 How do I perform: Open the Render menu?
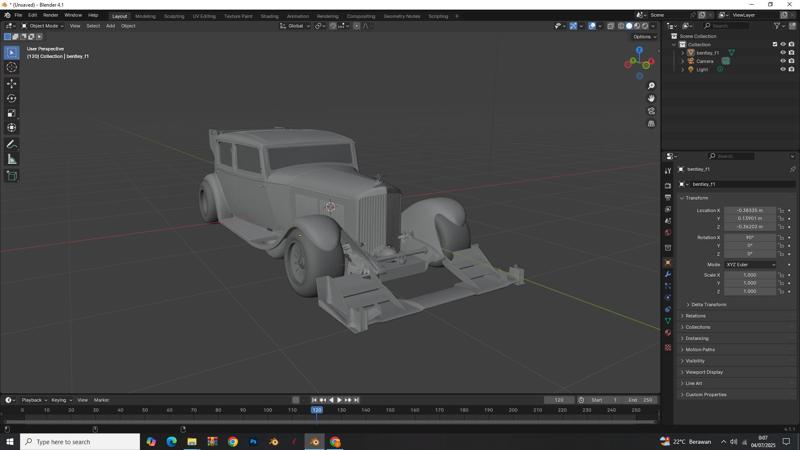(50, 15)
